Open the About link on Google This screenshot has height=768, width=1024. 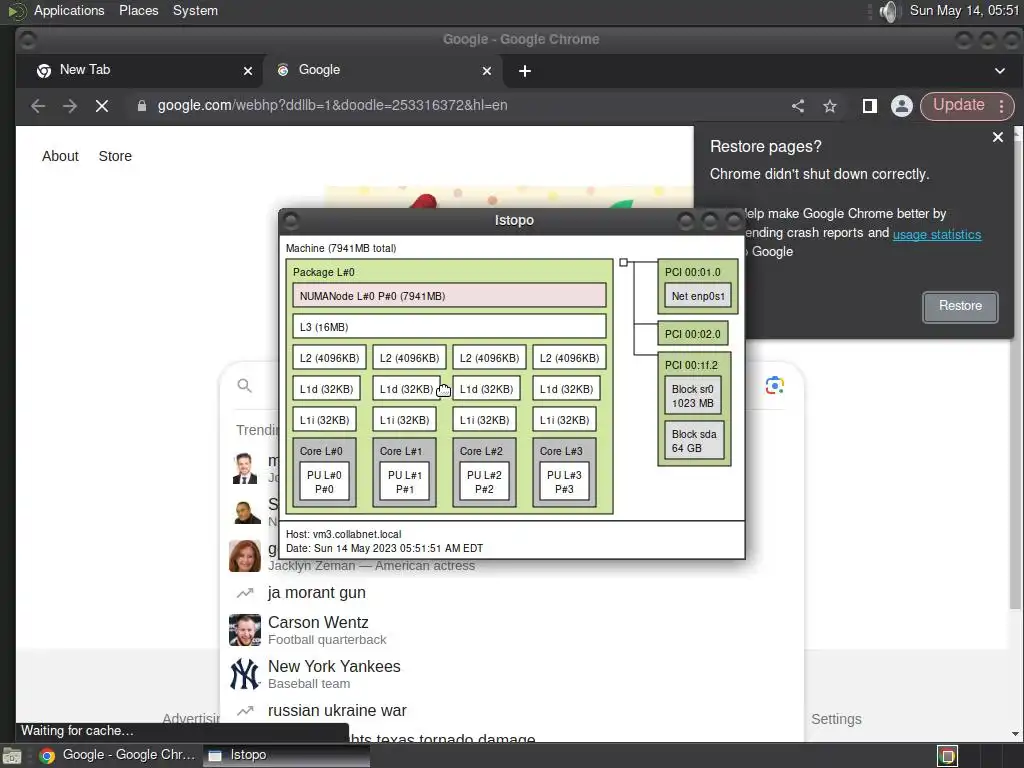click(x=60, y=156)
